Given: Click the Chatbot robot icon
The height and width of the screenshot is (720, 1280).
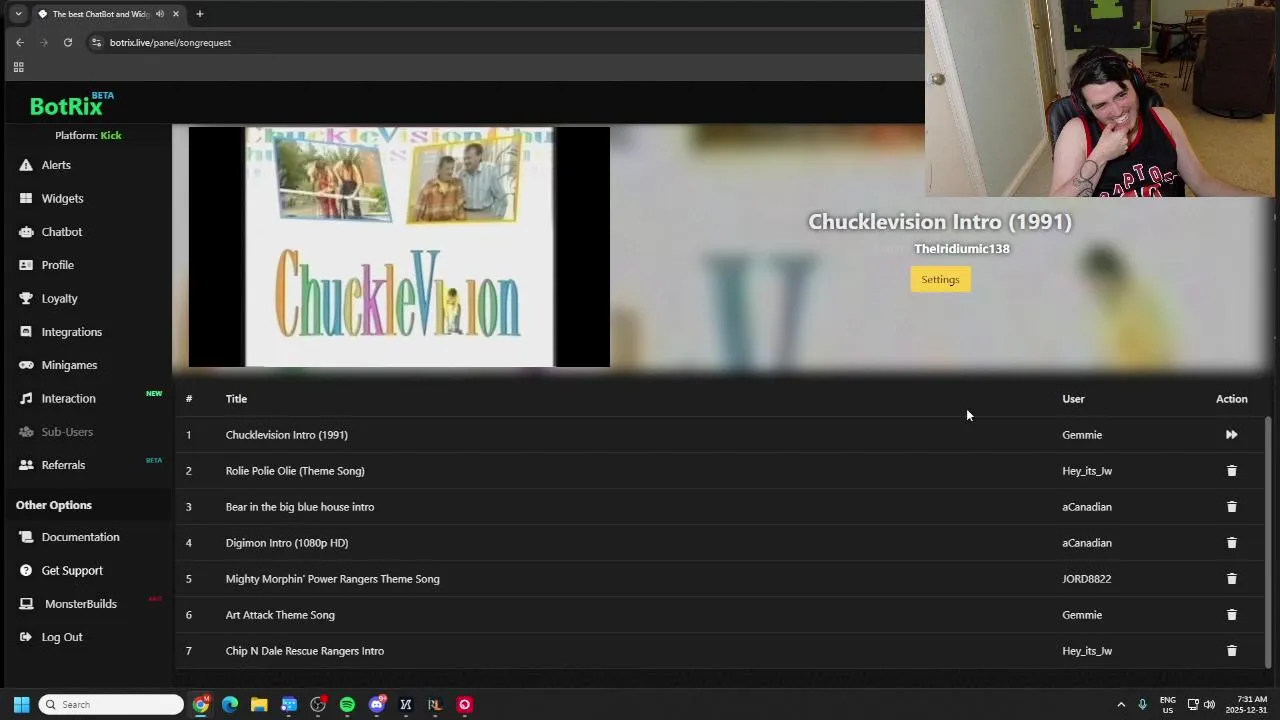Looking at the screenshot, I should point(26,232).
